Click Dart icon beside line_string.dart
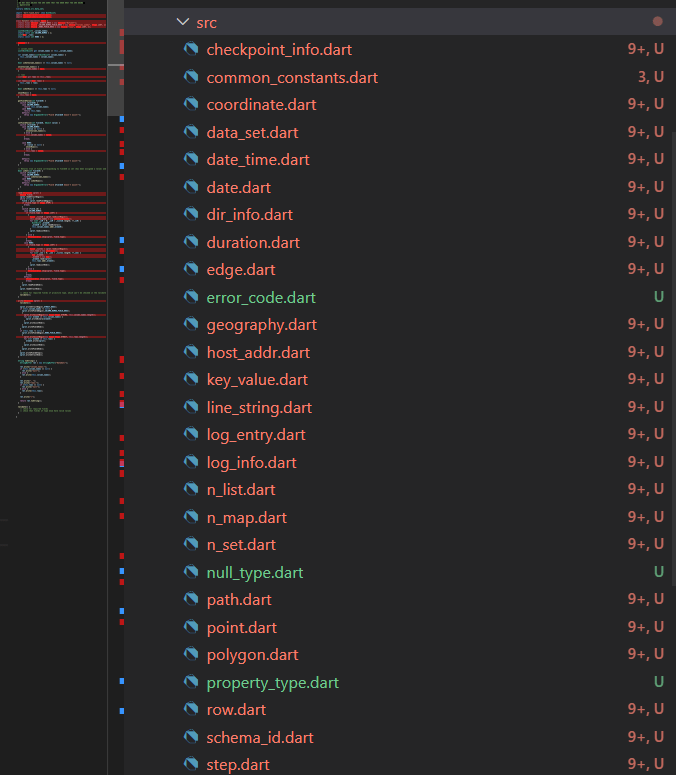This screenshot has width=676, height=775. (x=191, y=406)
